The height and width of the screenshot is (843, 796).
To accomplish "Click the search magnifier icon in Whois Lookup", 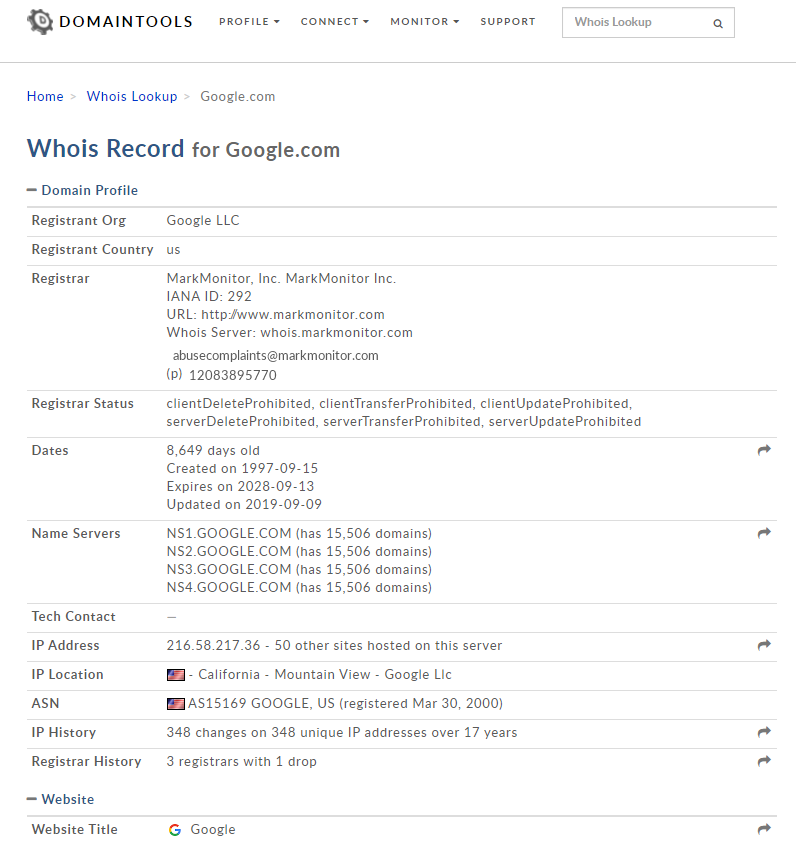I will 718,23.
